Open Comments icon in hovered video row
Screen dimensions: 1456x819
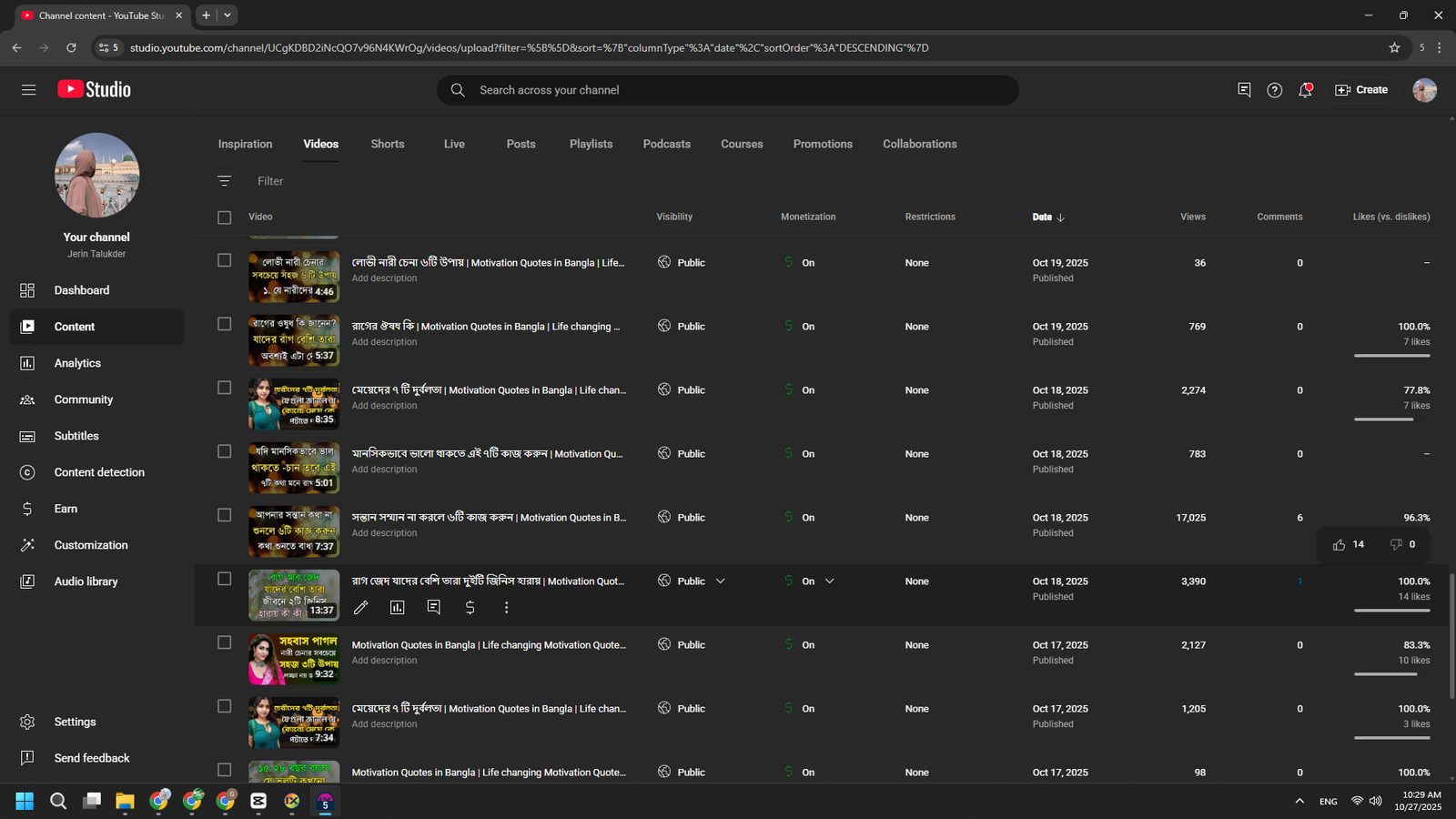[434, 607]
